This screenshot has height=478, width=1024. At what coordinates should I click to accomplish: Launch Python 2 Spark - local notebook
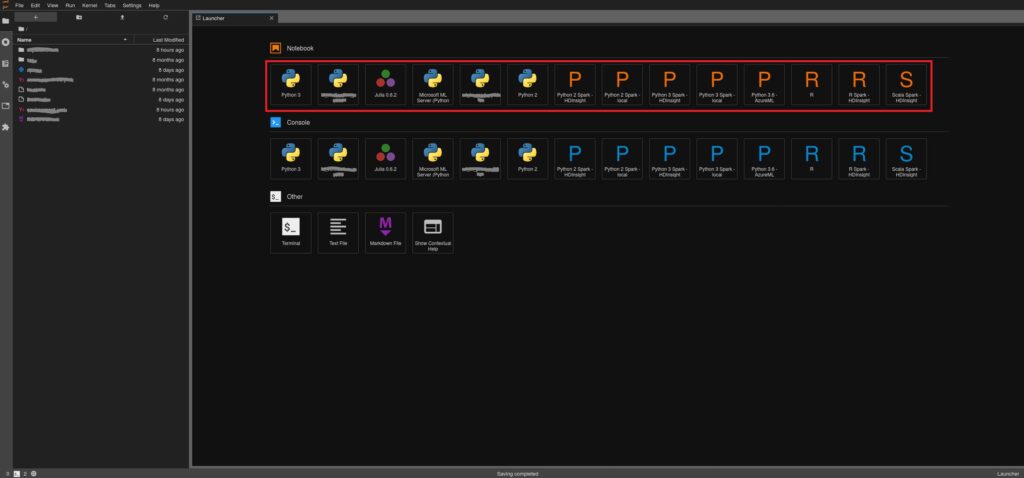622,85
